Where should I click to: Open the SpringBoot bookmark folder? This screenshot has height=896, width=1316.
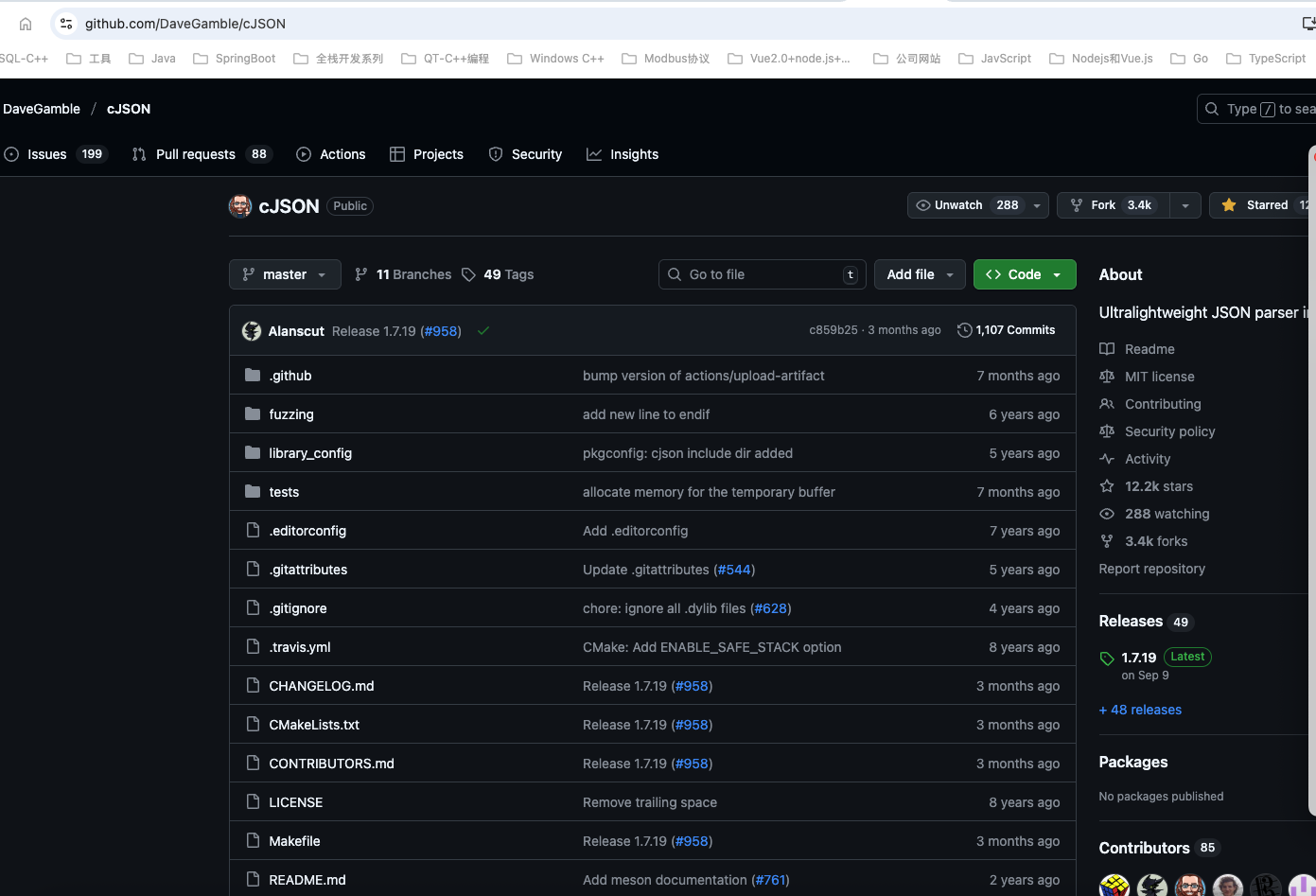point(235,59)
